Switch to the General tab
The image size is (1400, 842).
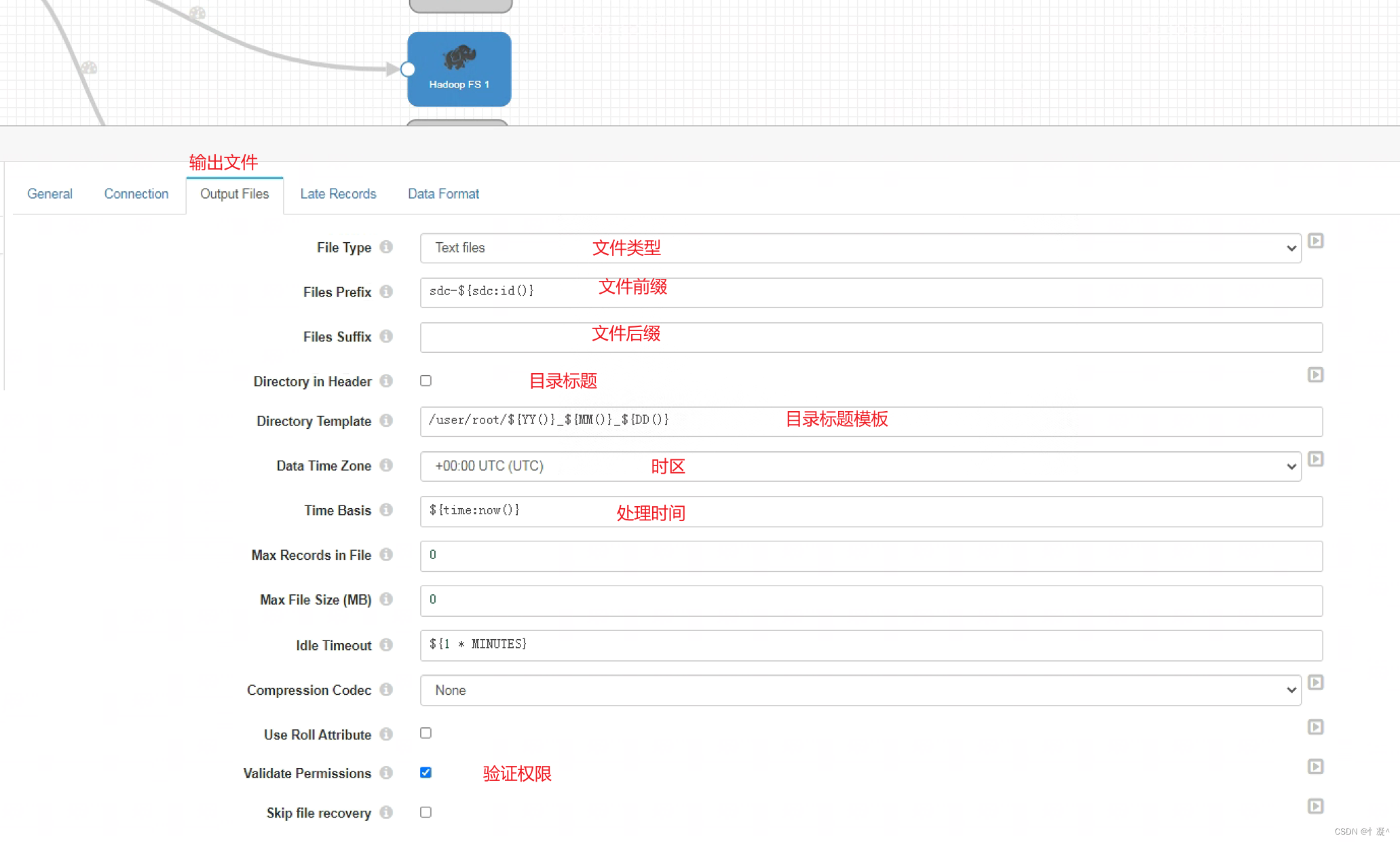point(50,193)
